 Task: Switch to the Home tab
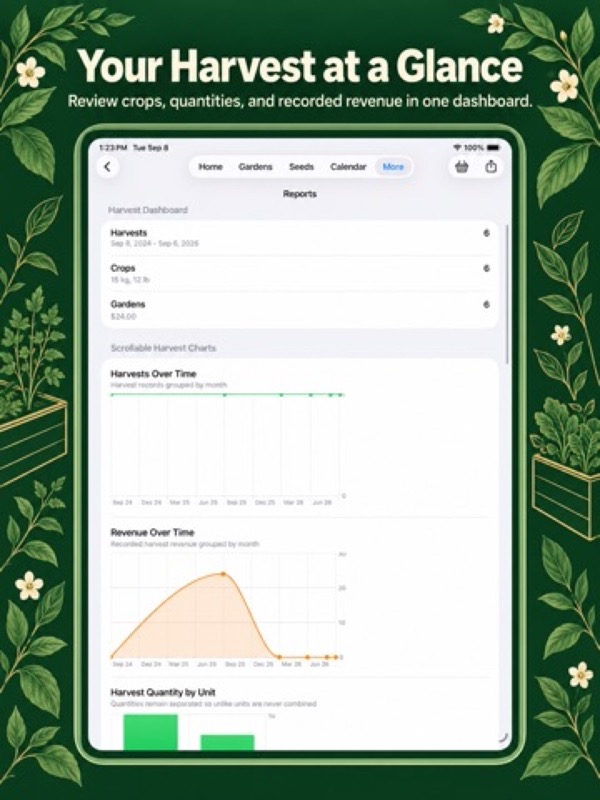coord(210,167)
